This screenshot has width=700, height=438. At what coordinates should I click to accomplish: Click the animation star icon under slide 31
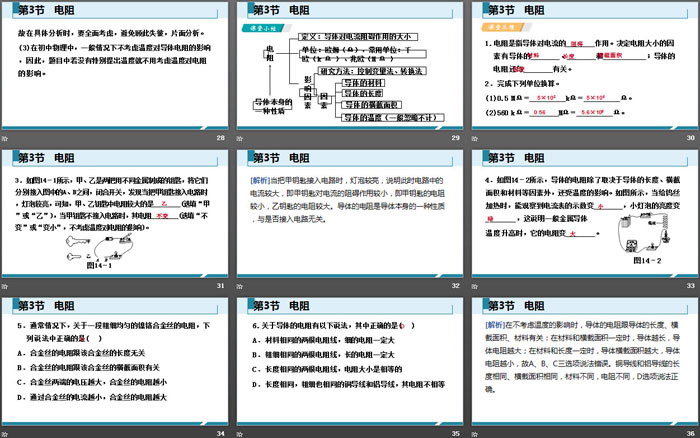click(x=6, y=285)
